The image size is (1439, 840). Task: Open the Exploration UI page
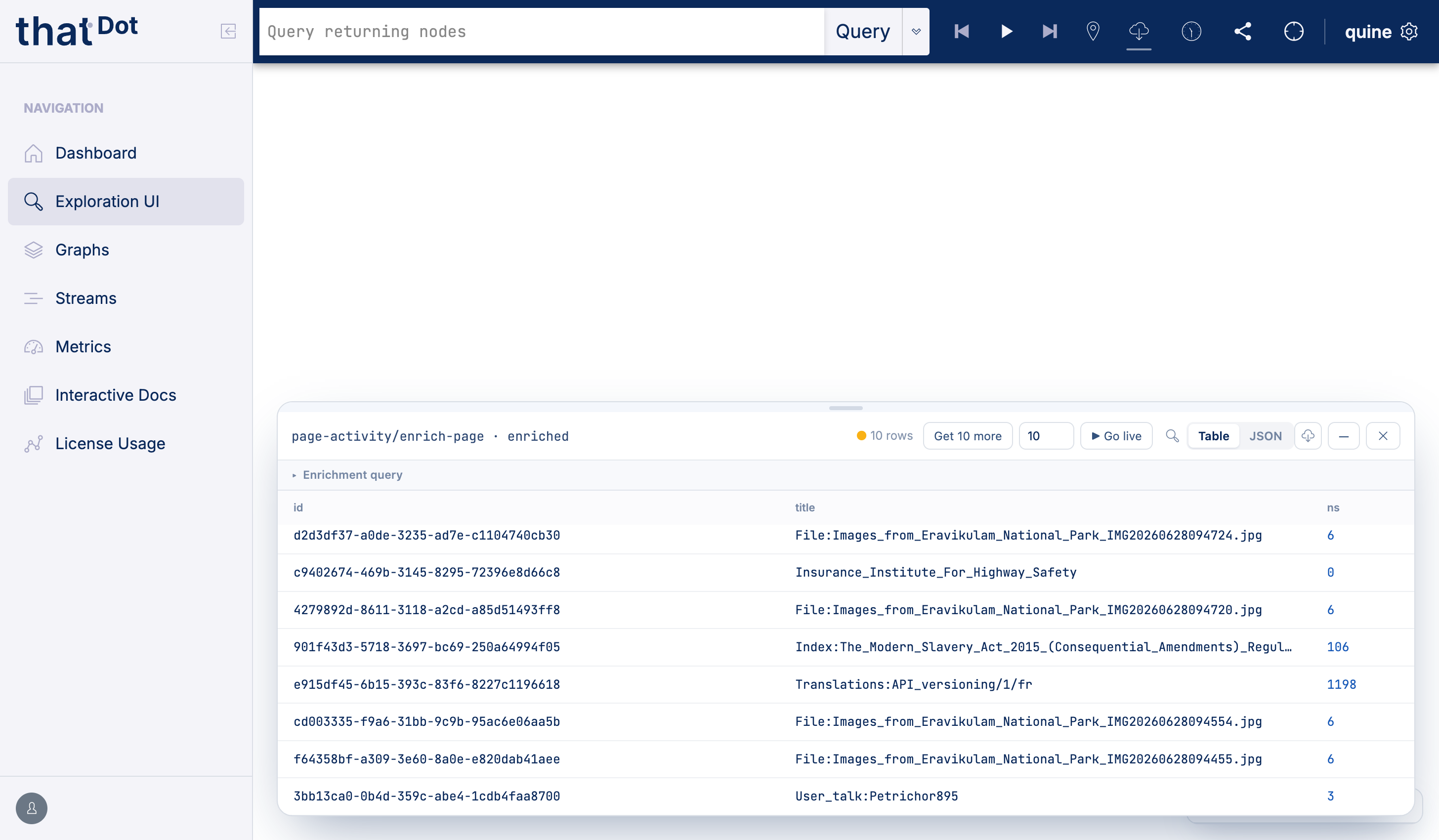pyautogui.click(x=126, y=202)
